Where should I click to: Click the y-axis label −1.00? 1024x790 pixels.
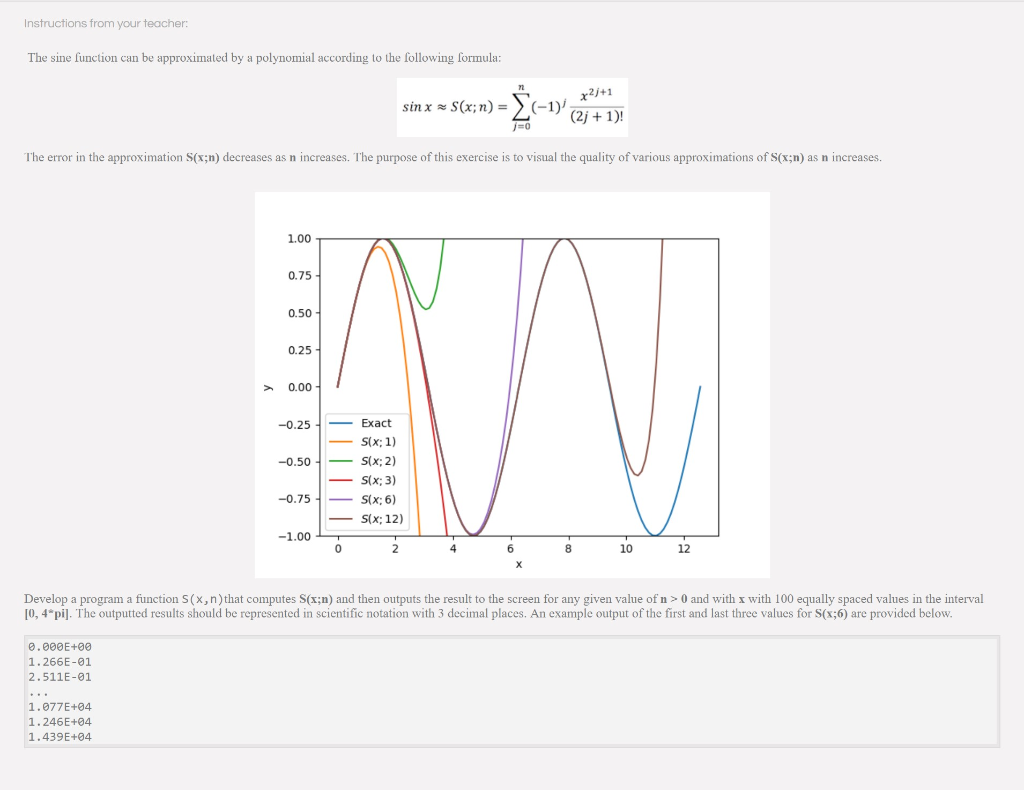295,537
